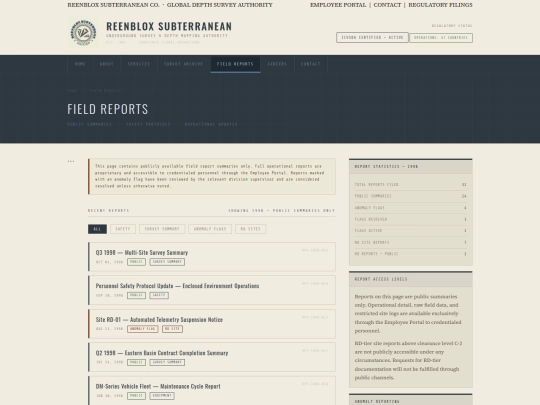Click Public tag on Q3 1998 report
The width and height of the screenshot is (540, 405).
pyautogui.click(x=136, y=262)
